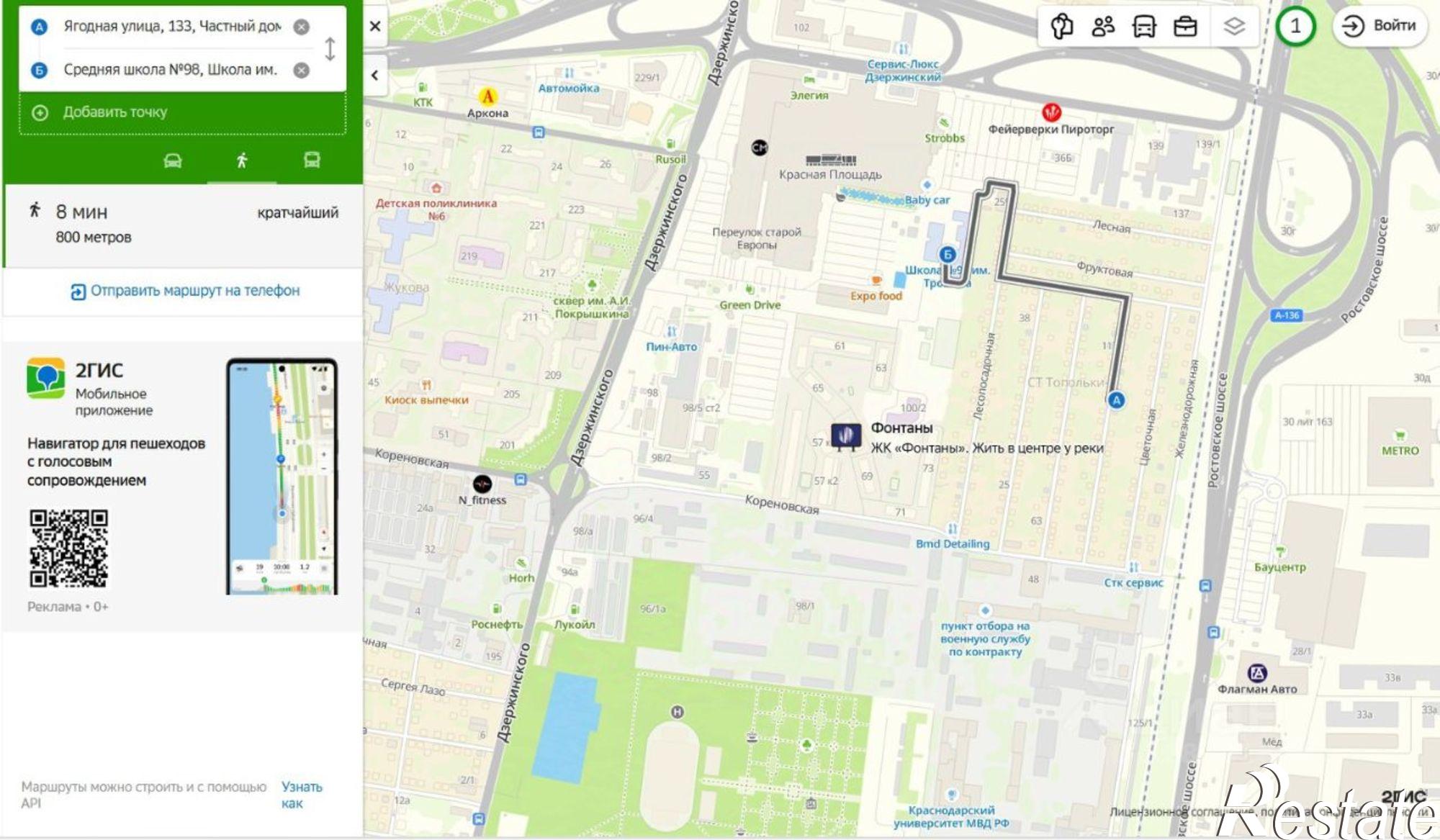1440x840 pixels.
Task: Click the A-136 highway badge
Action: point(1287,315)
